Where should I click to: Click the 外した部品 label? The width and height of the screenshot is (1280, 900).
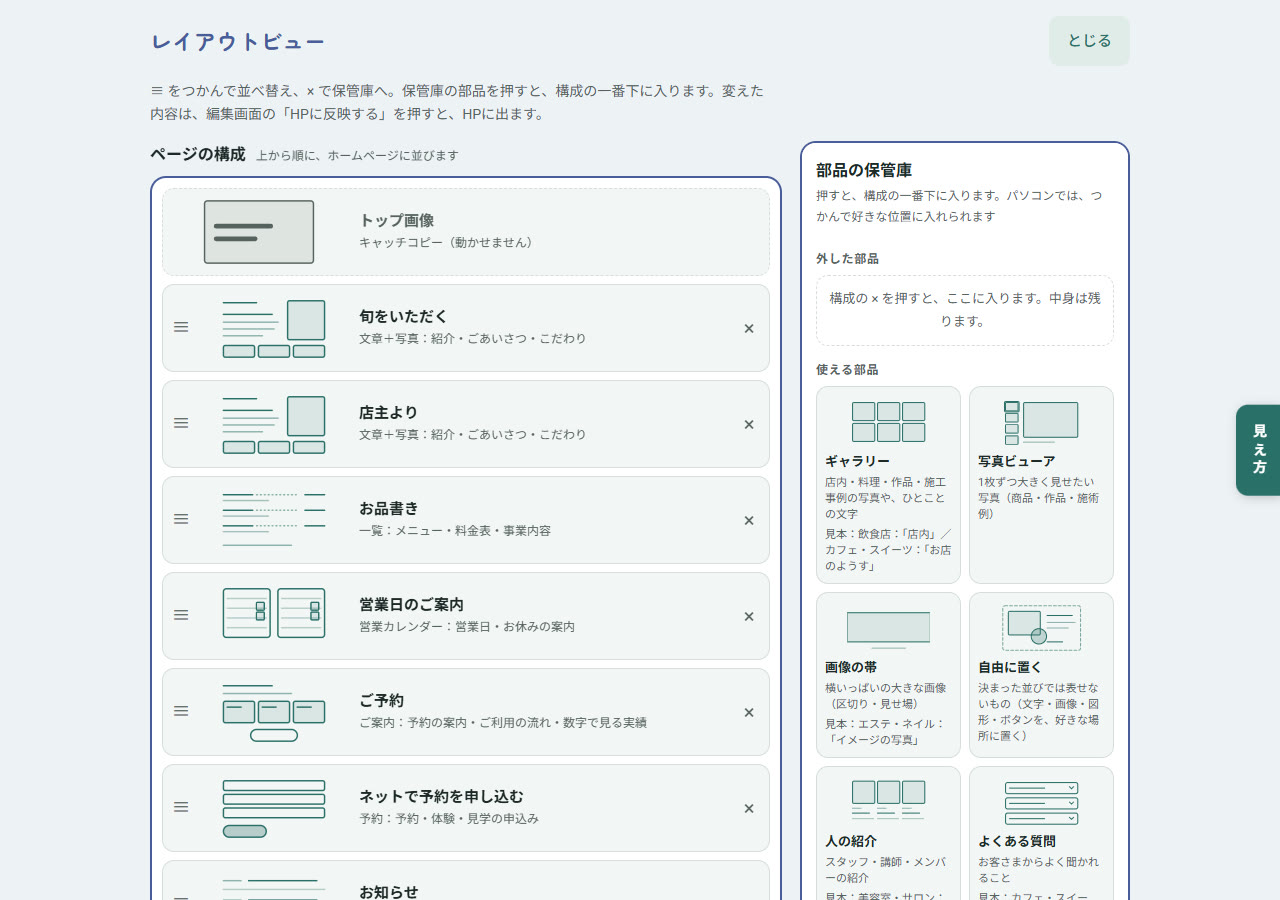847,258
